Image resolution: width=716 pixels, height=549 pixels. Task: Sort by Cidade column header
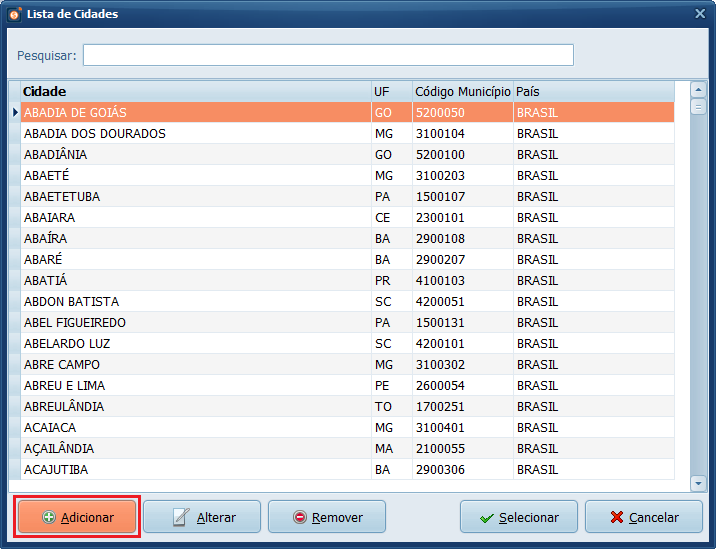[195, 92]
